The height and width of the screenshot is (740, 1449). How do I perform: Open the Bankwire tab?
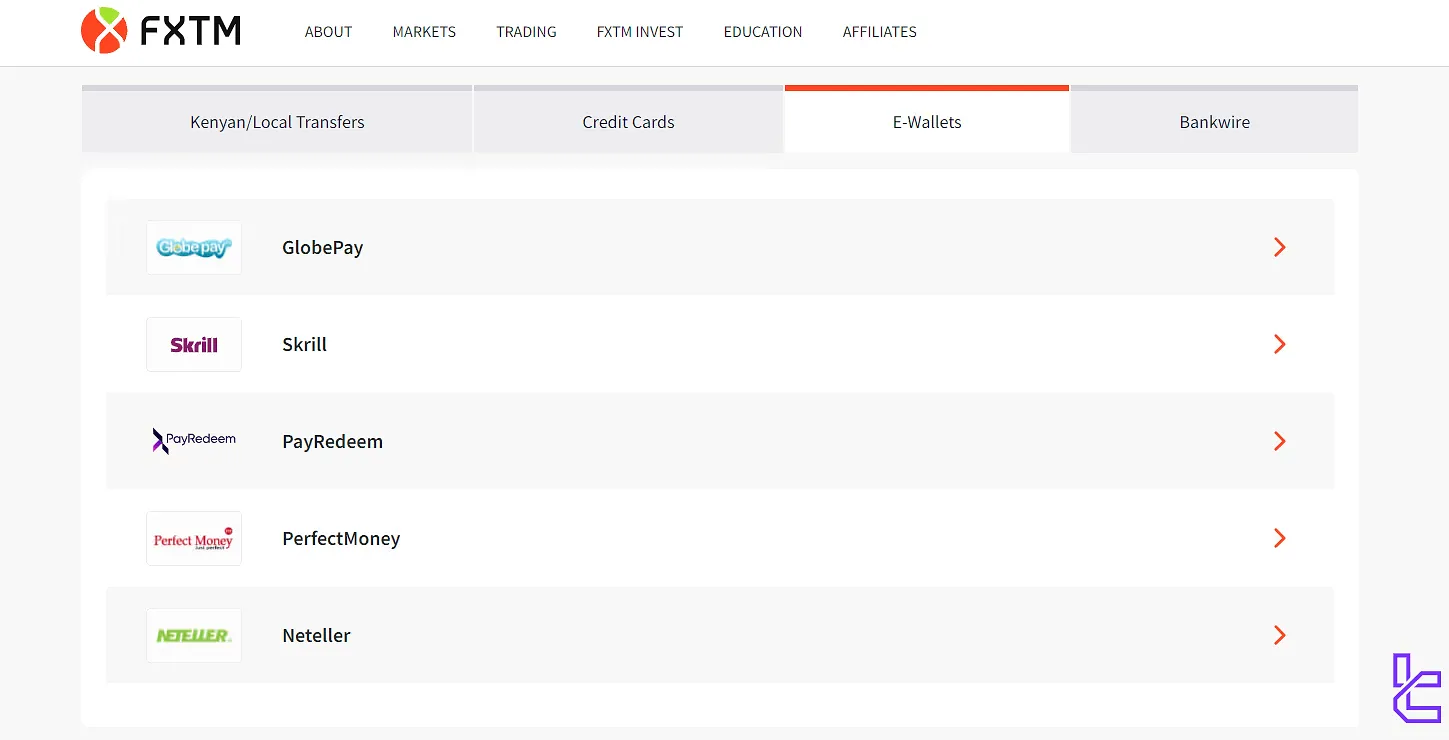(x=1214, y=122)
